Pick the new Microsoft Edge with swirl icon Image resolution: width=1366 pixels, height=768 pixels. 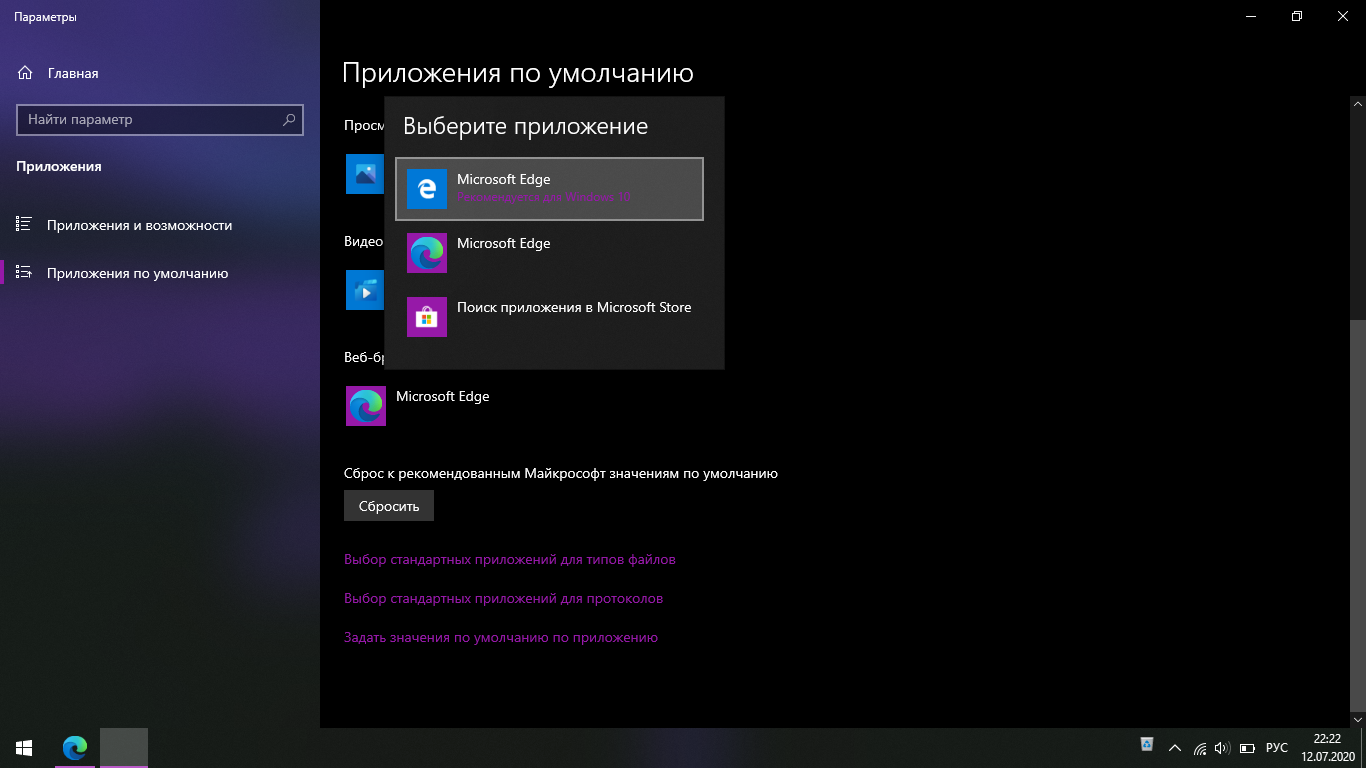[x=549, y=253]
